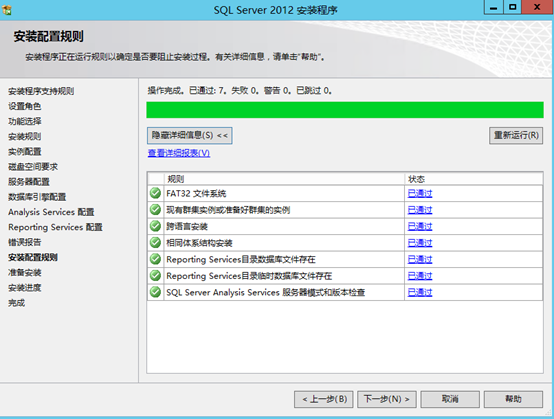Viewport: 554px width, 419px height.
Task: Click check icon for Reporting Services目录临时数据库文件存在
Action: coord(155,275)
